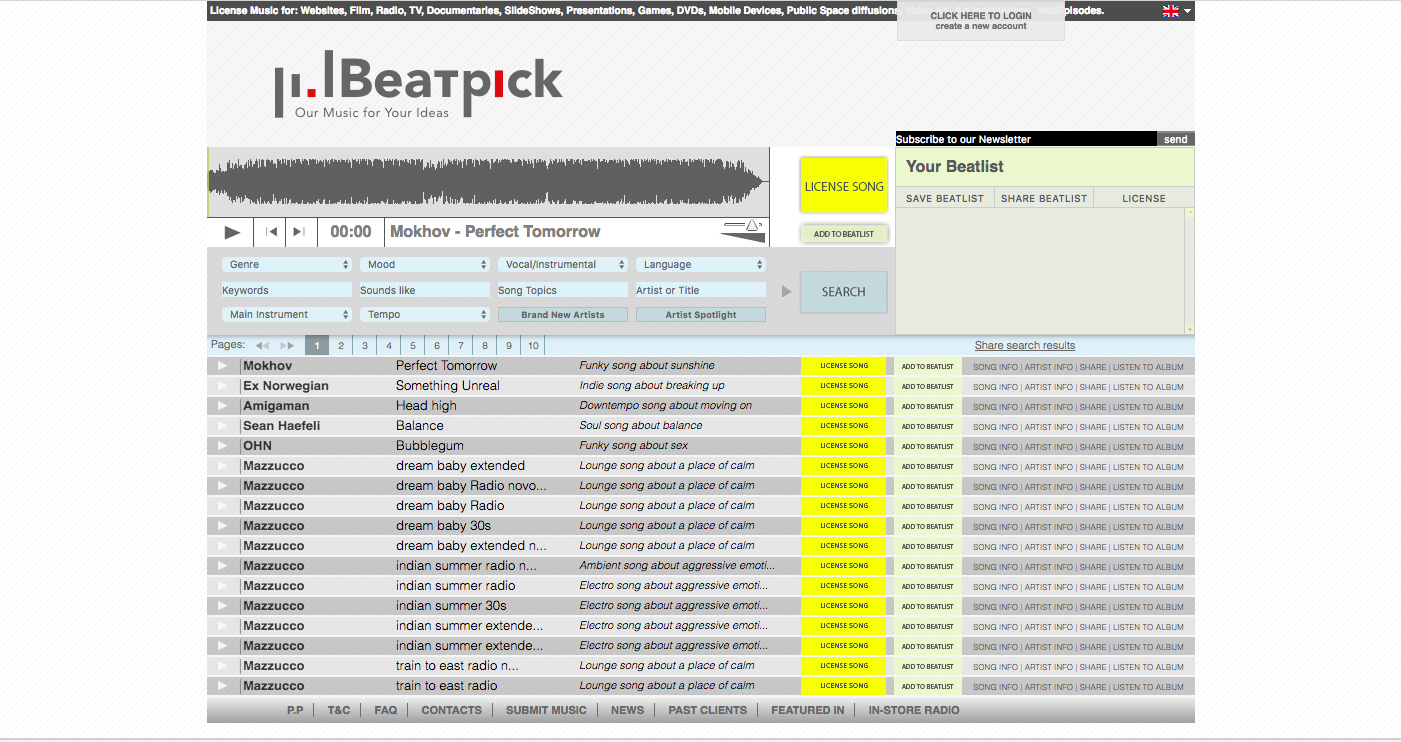Adjust the player volume slider
The width and height of the screenshot is (1401, 742).
coord(743,231)
